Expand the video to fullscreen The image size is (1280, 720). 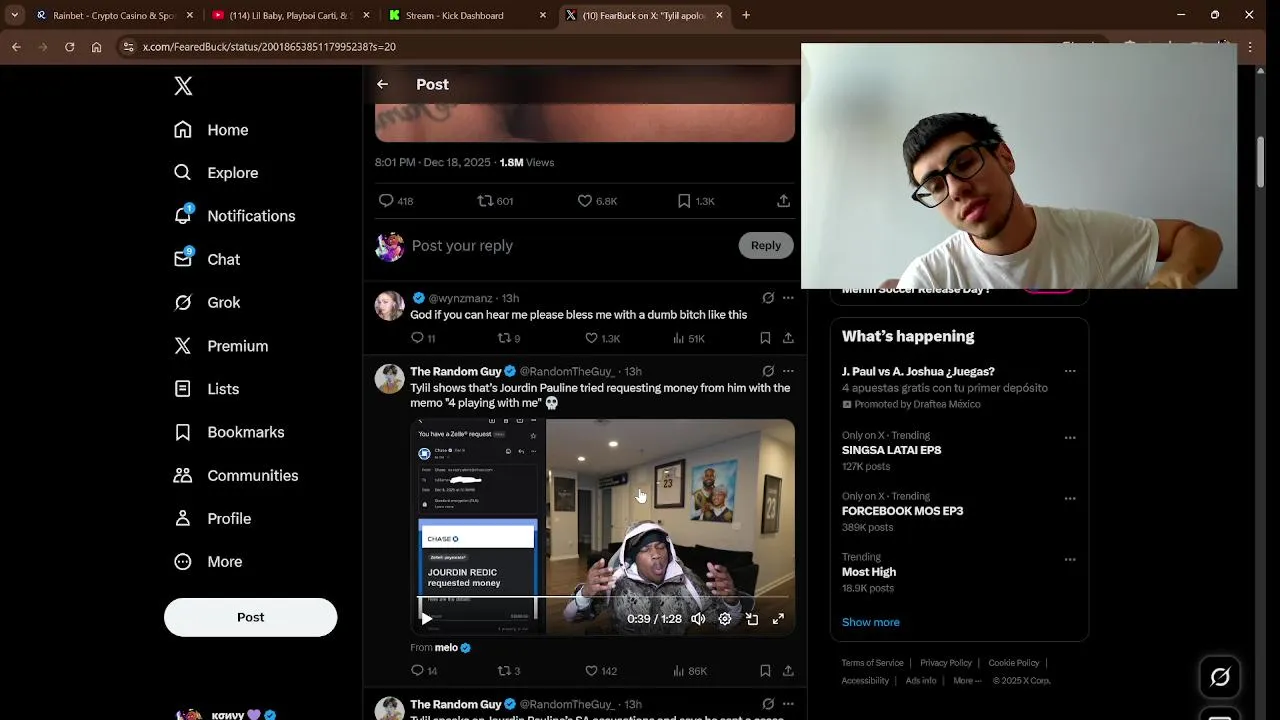pos(778,619)
